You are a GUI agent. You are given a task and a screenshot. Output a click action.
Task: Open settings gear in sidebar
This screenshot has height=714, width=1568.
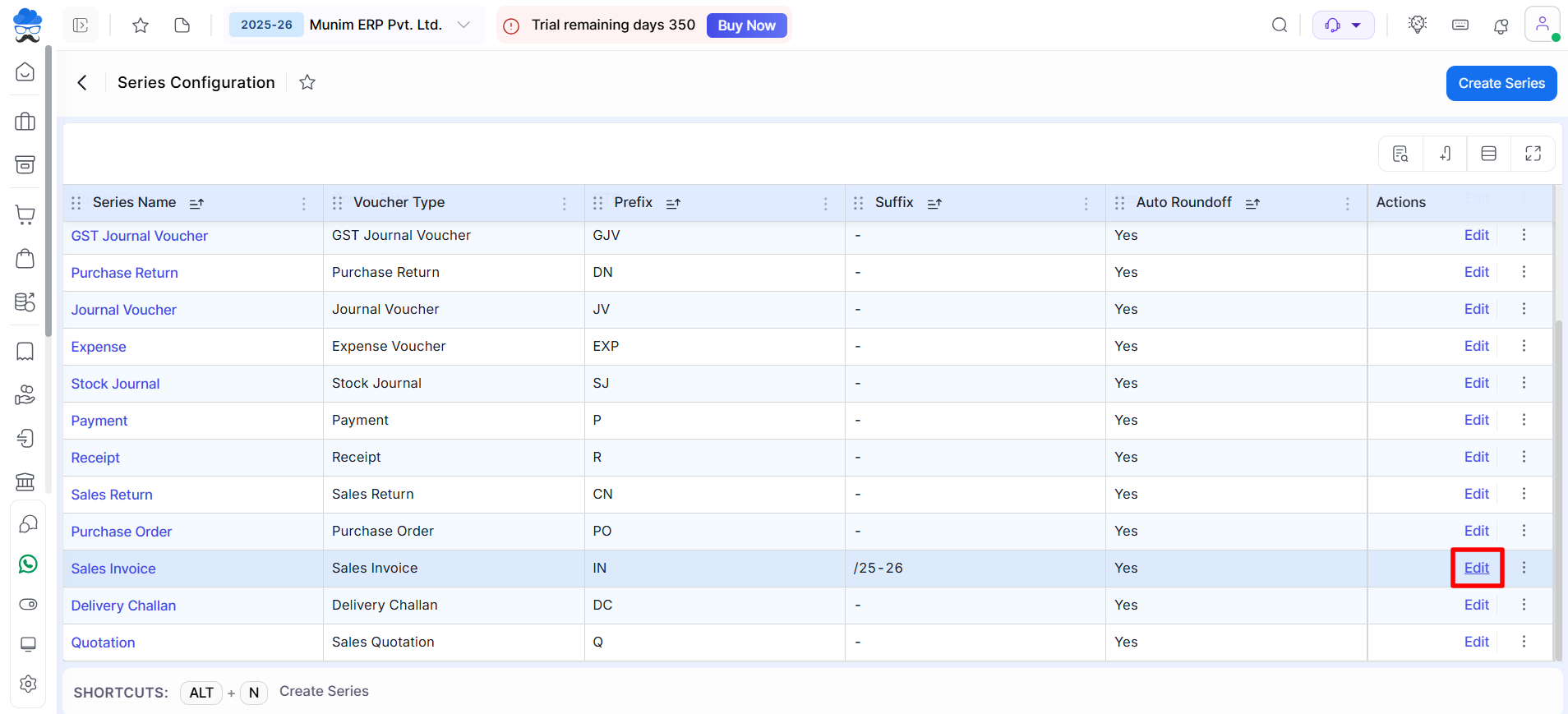click(28, 684)
